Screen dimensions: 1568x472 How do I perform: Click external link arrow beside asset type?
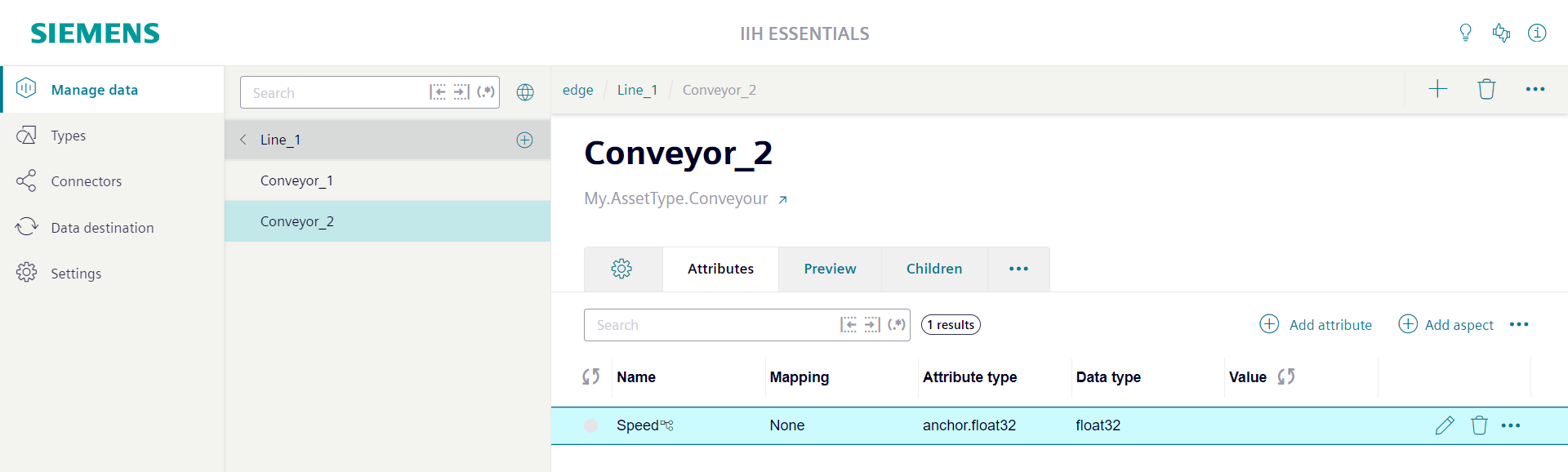tap(782, 199)
